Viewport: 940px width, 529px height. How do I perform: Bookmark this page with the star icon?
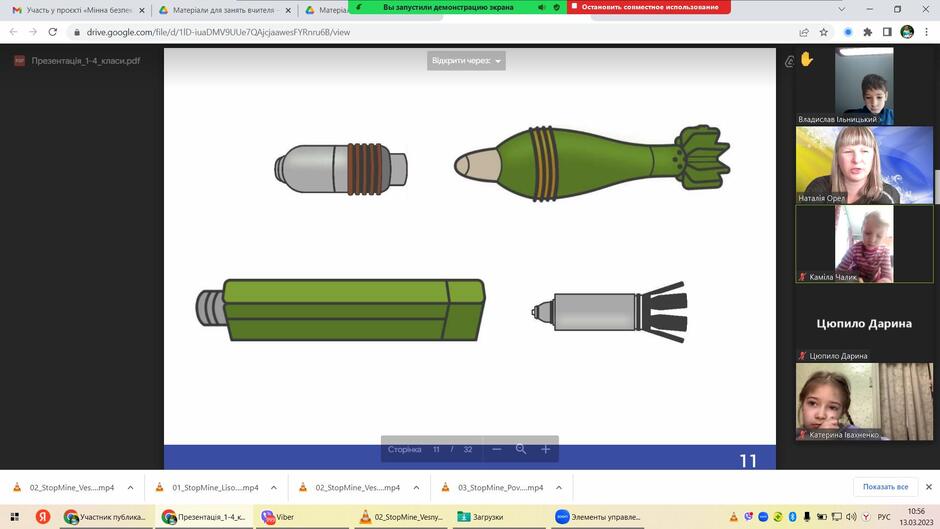[824, 32]
